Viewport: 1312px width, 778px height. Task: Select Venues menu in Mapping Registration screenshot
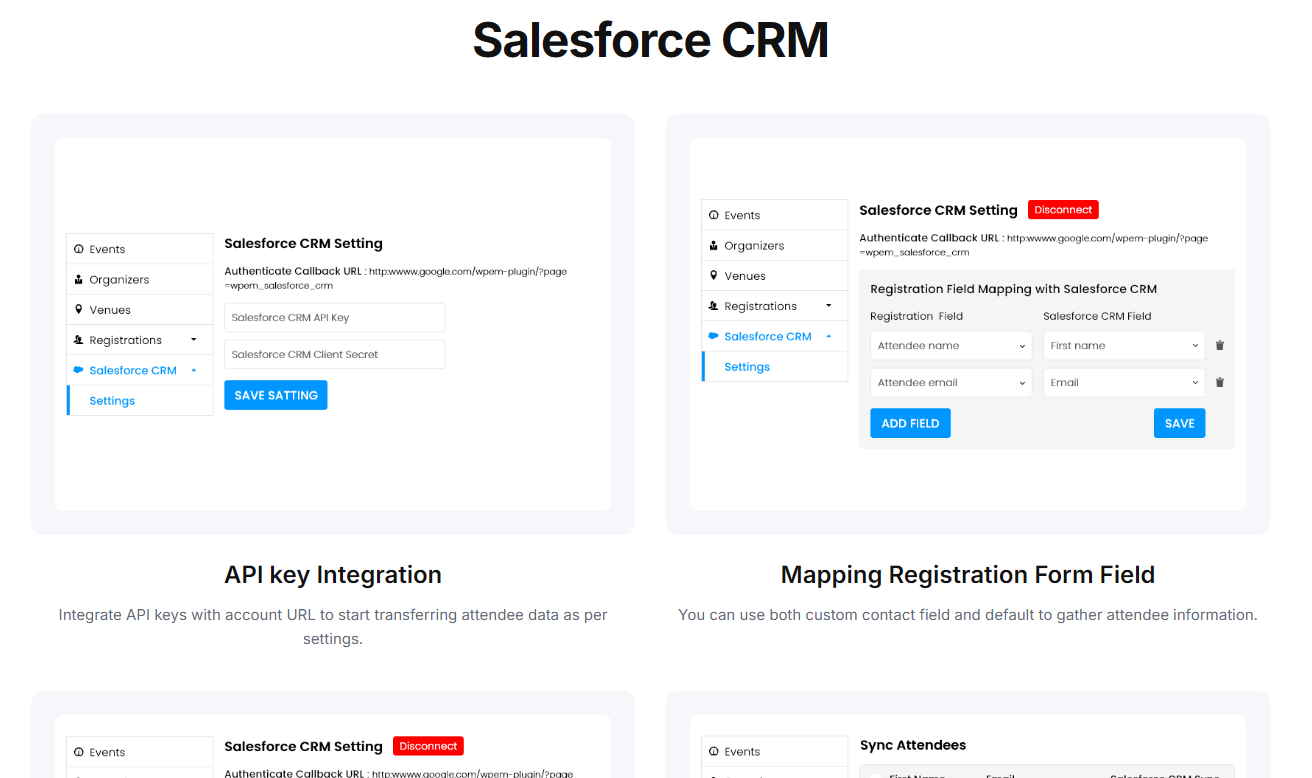pos(775,276)
